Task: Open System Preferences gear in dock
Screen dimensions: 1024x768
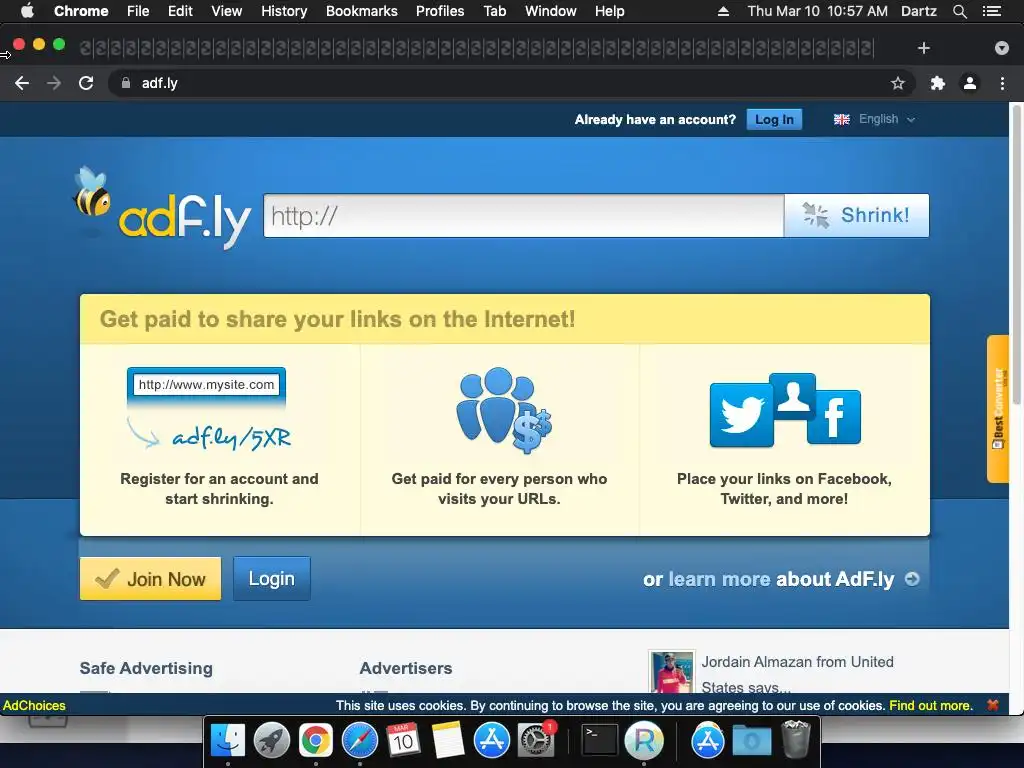Action: [536, 741]
